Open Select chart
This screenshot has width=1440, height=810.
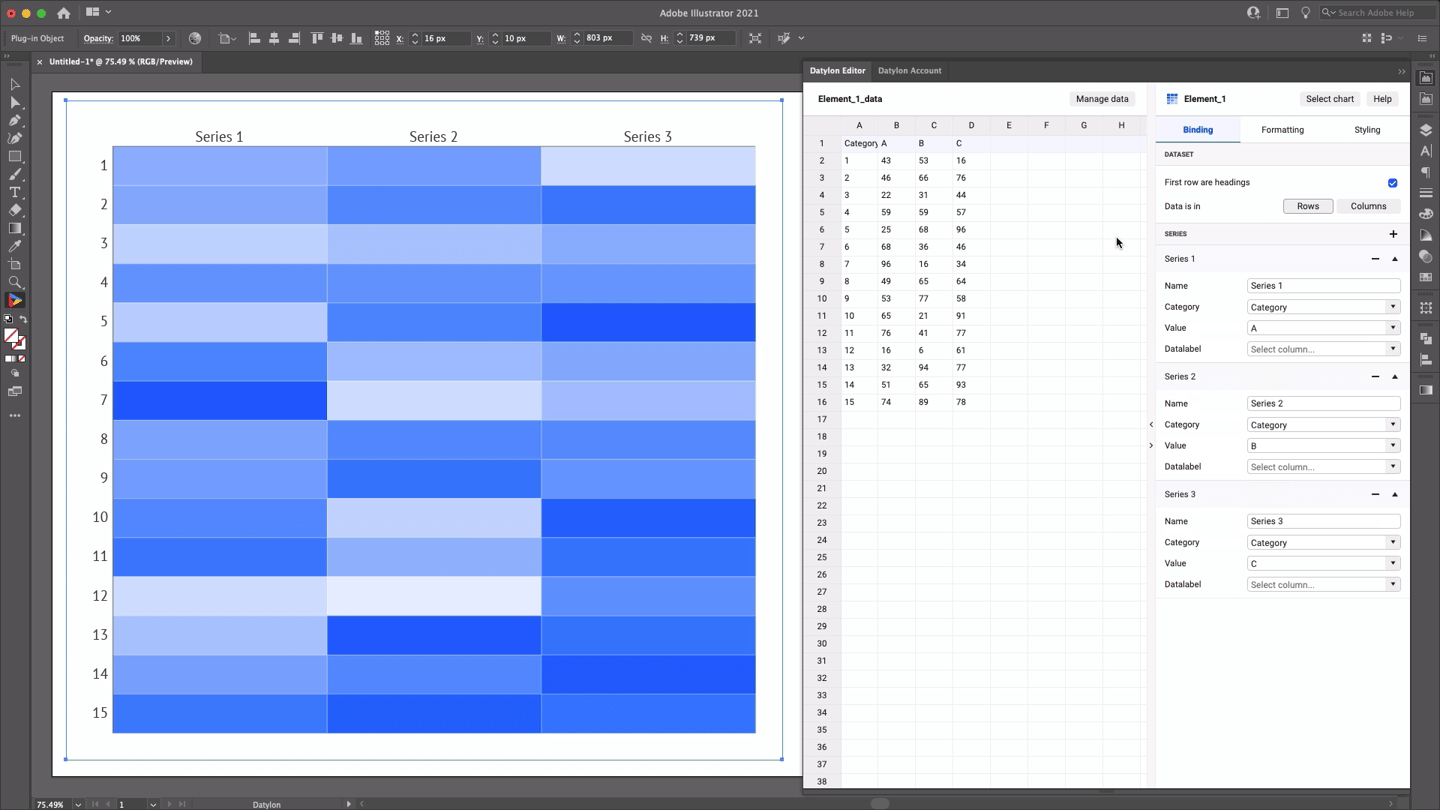(x=1329, y=98)
